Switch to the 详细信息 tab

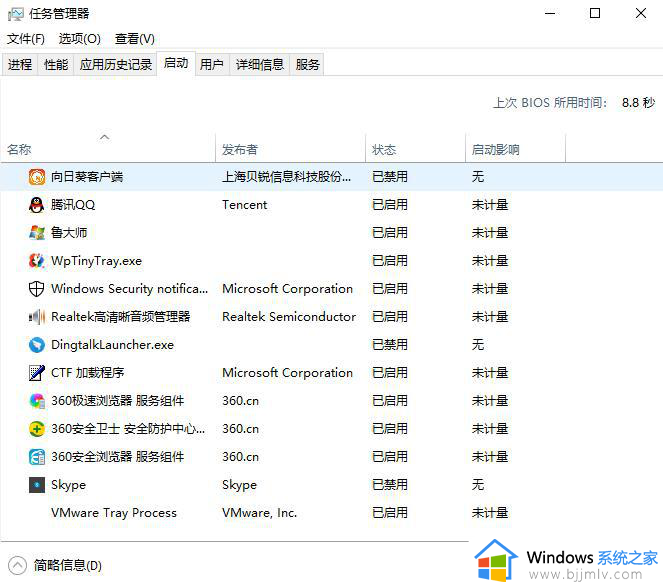[260, 65]
